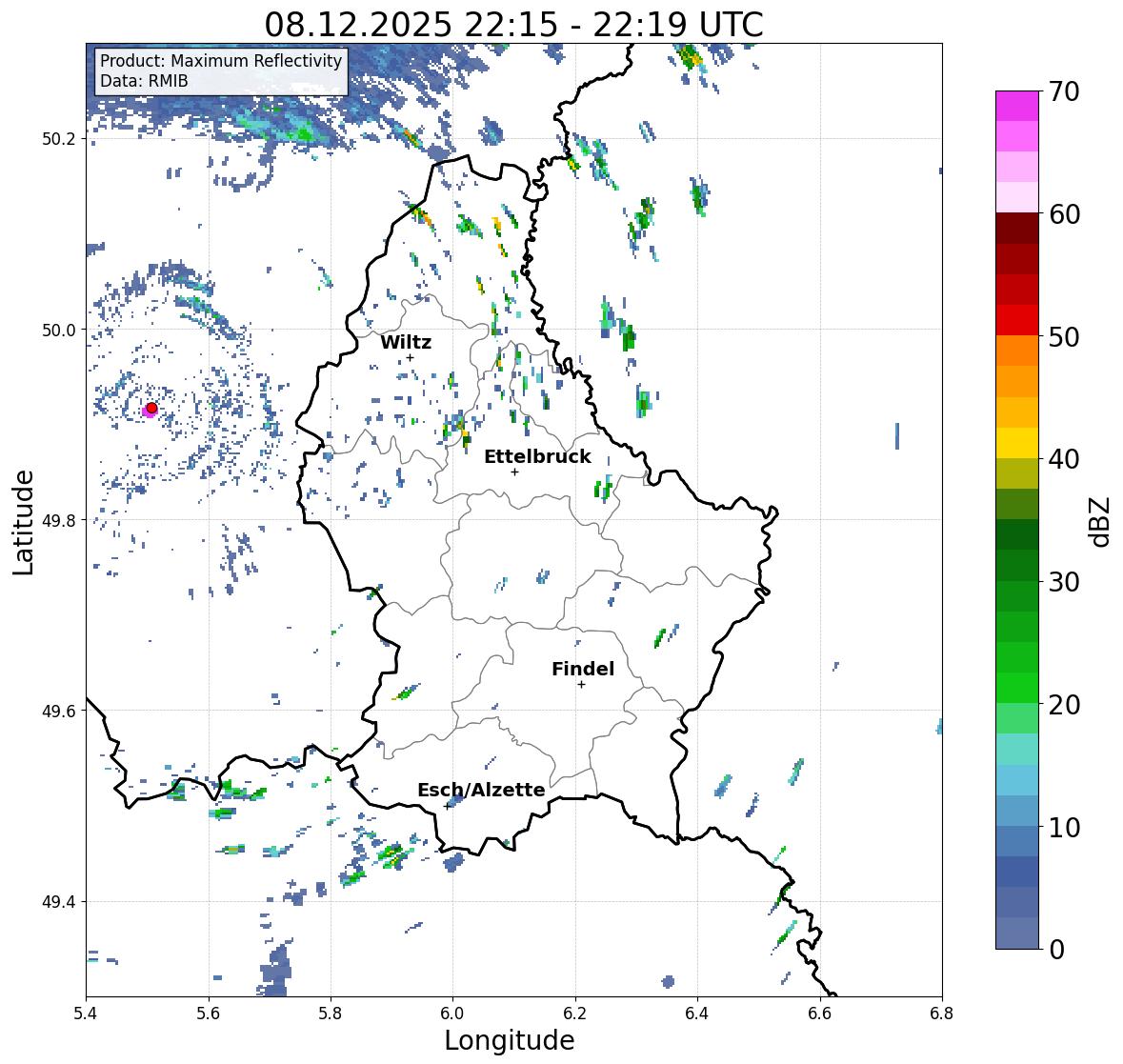Click the colorbar tick label 50
This screenshot has width=1123, height=1064.
(x=1064, y=336)
